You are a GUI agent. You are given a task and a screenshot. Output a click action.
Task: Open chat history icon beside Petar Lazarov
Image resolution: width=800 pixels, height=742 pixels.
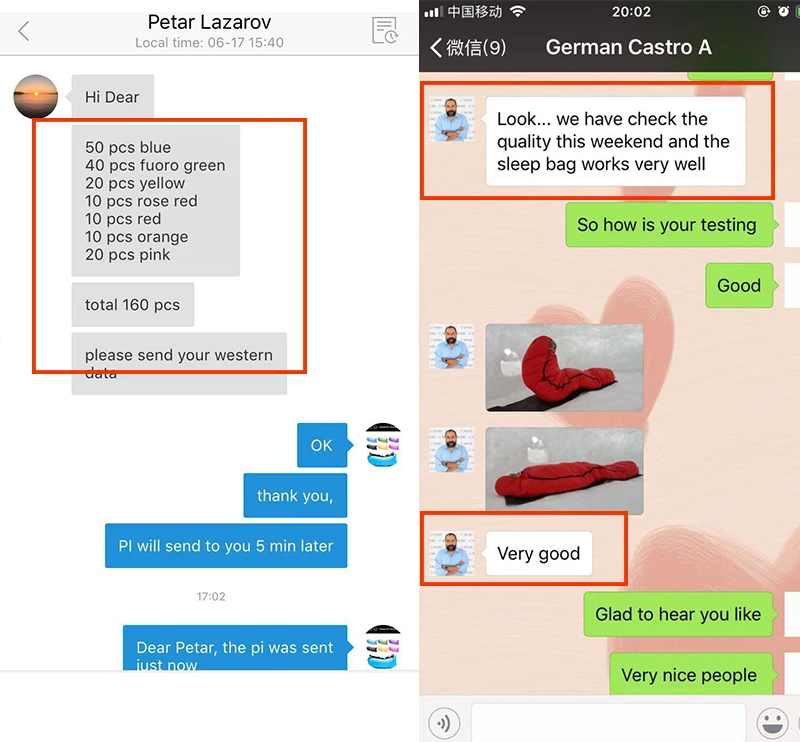point(385,30)
